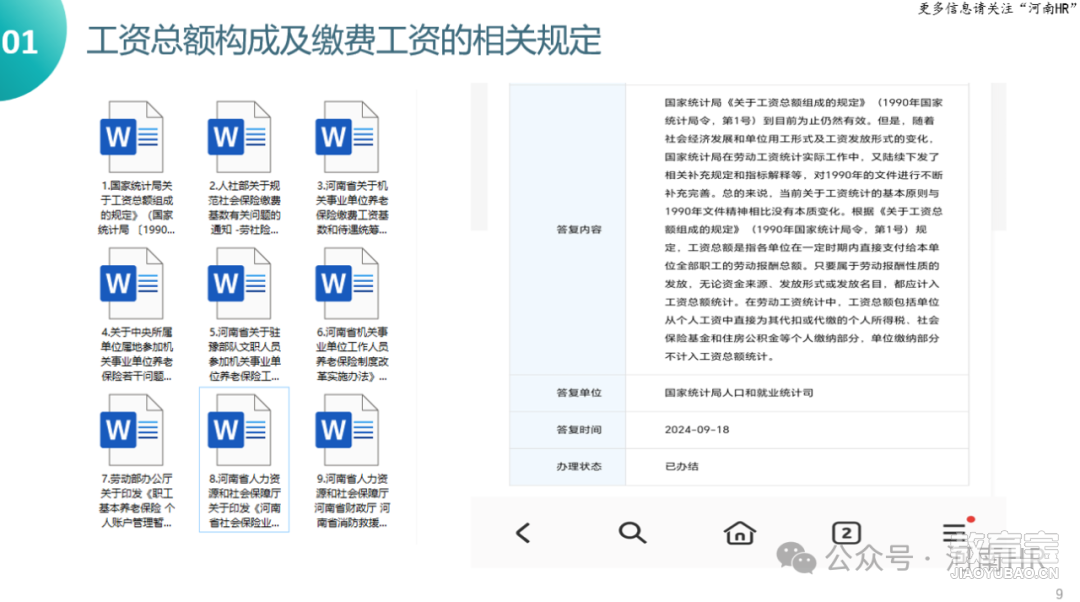Click the 办理状态 row label
Screen dimensions: 1080x602
[579, 466]
